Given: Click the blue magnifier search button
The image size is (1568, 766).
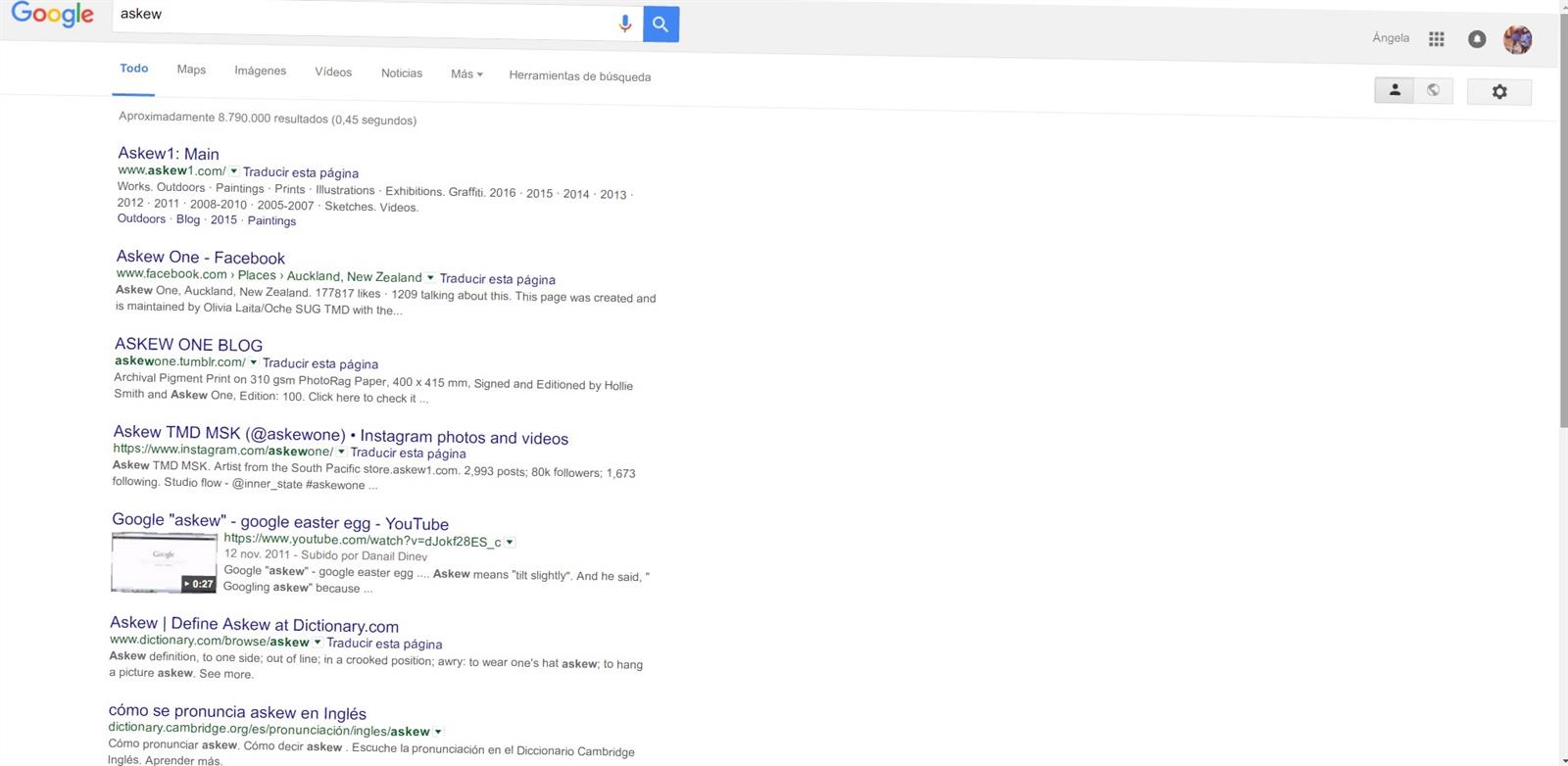Looking at the screenshot, I should (x=661, y=24).
